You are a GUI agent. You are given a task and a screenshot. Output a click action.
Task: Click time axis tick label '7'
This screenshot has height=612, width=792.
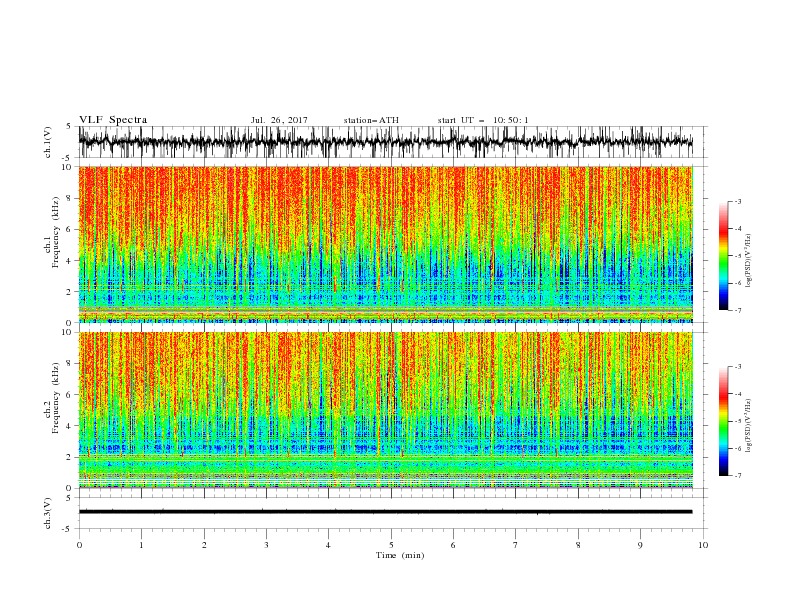(516, 545)
